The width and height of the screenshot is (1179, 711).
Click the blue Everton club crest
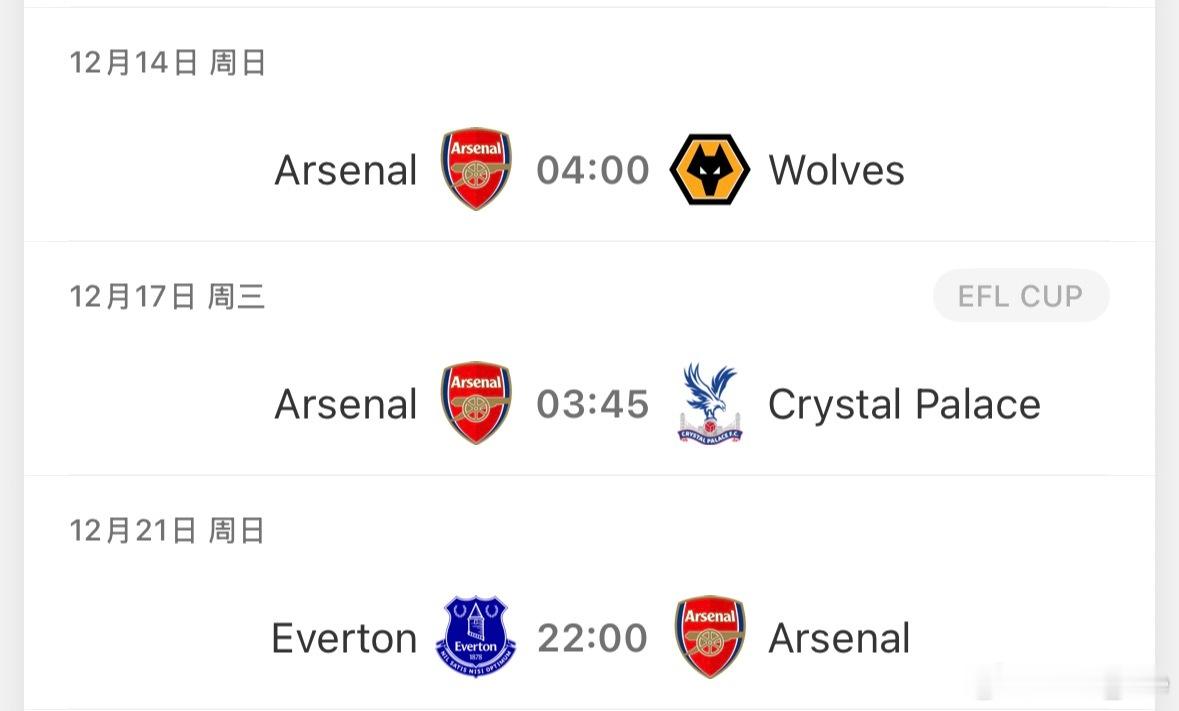click(476, 637)
